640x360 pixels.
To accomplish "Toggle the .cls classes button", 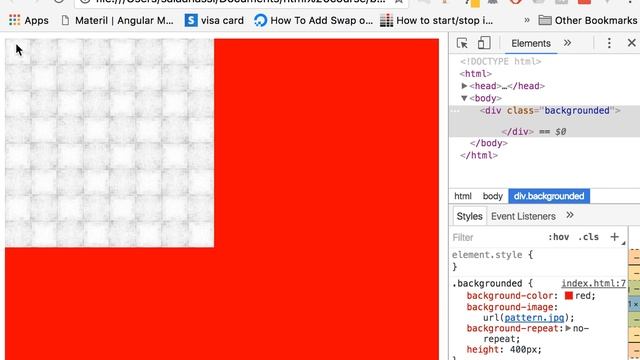I will (x=588, y=237).
